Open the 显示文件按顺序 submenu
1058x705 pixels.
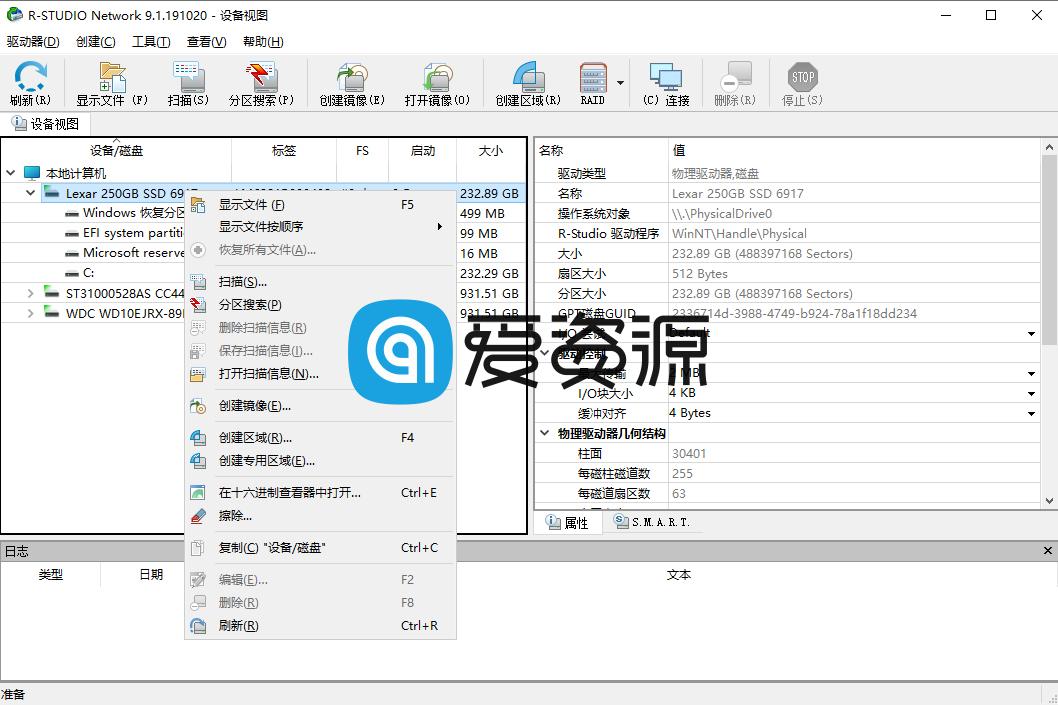[321, 227]
